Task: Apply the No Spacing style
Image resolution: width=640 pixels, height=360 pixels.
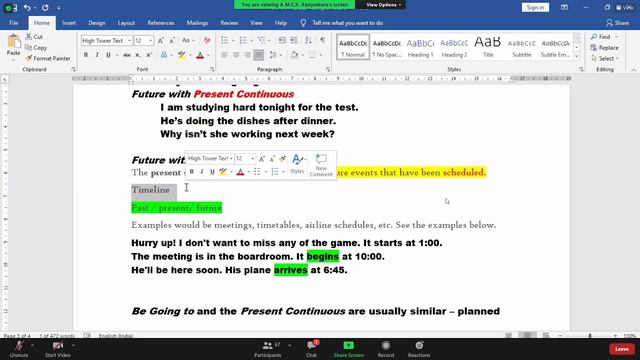Action: coord(387,47)
